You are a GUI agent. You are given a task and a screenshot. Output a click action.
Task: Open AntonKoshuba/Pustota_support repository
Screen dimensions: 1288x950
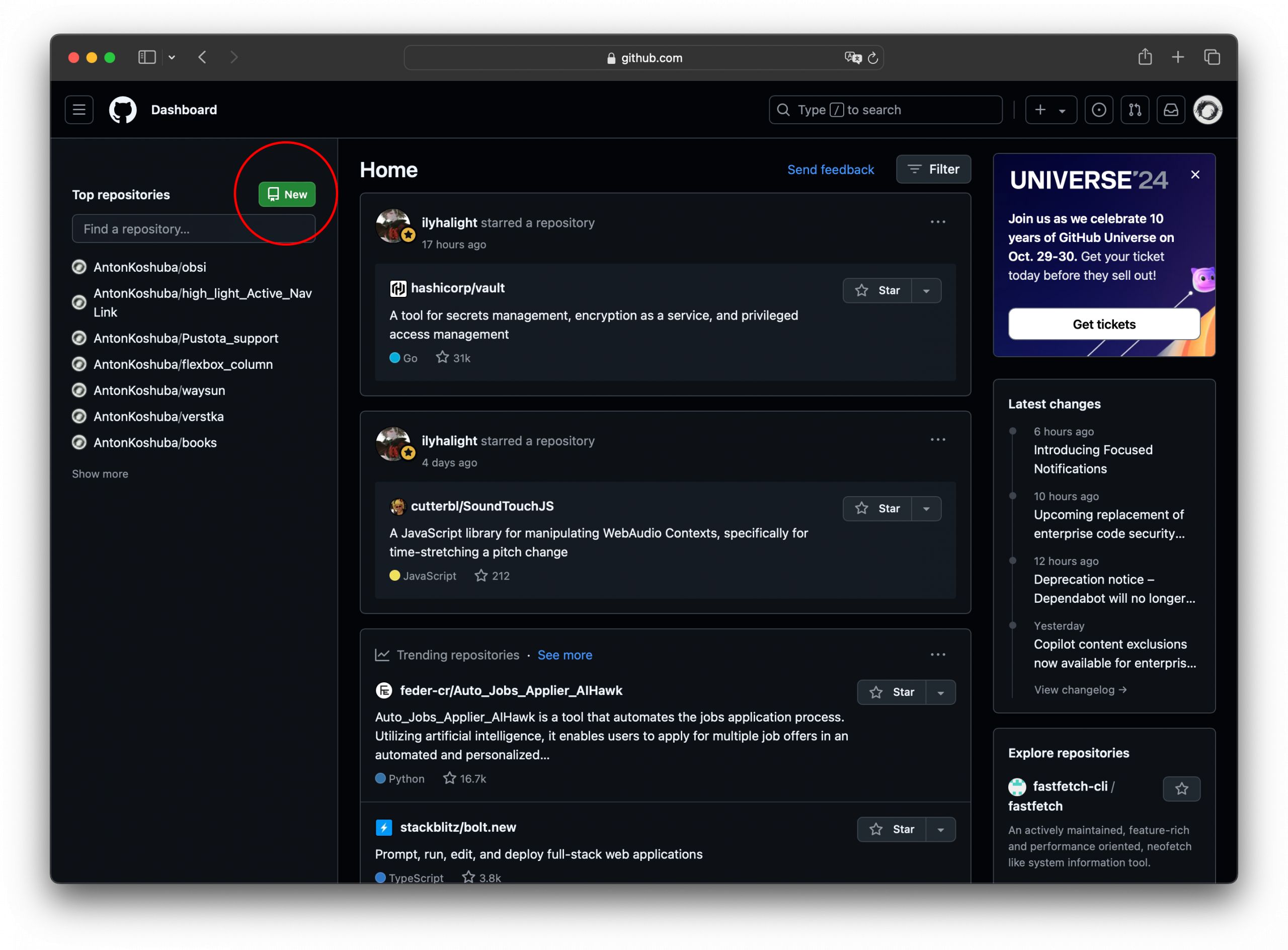186,338
